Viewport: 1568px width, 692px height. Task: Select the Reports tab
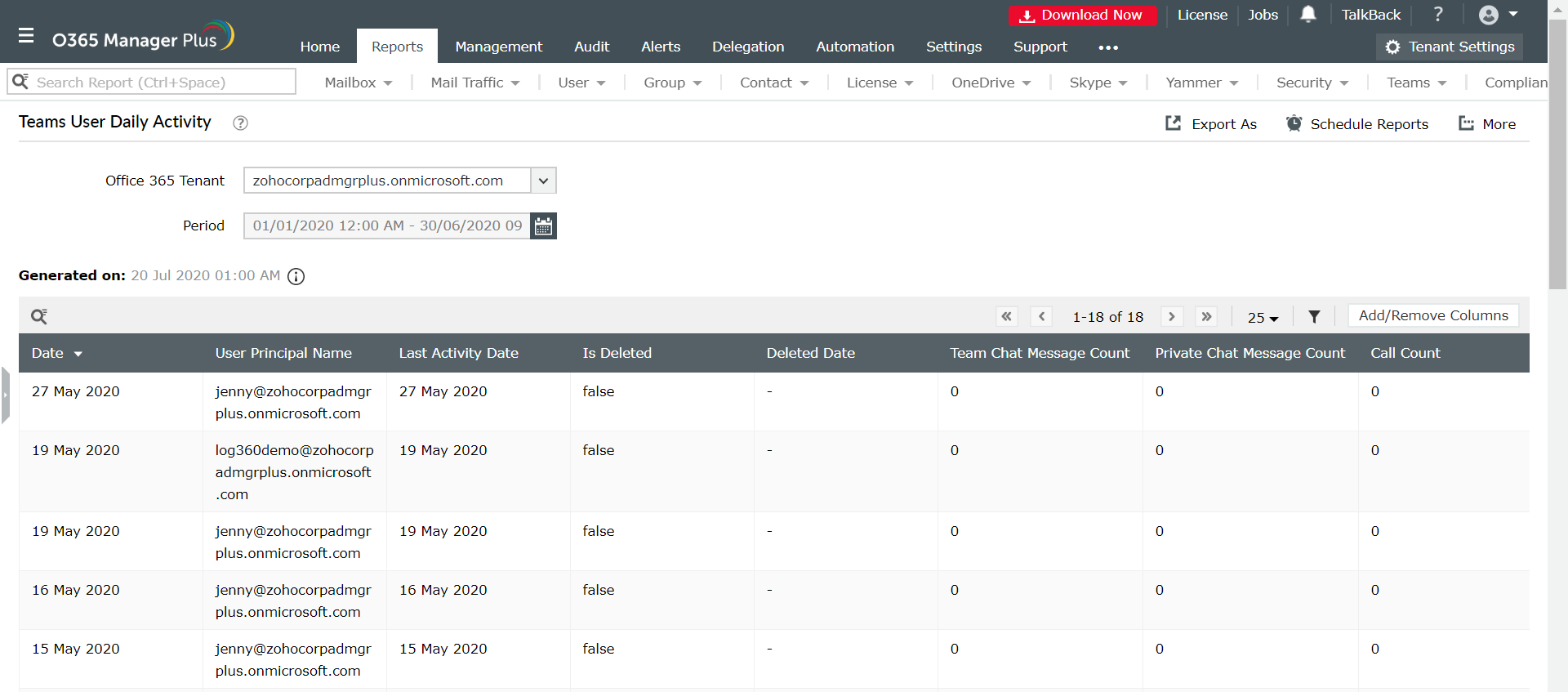click(x=397, y=47)
